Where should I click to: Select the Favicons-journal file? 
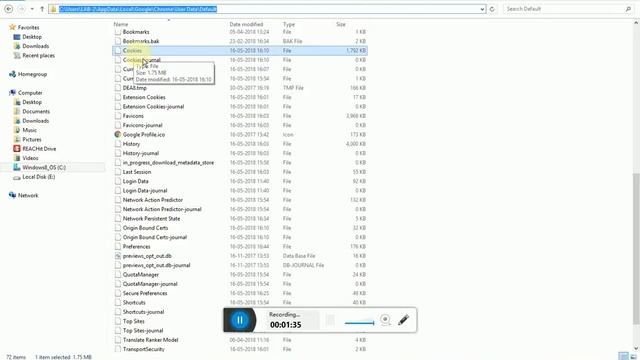[142, 125]
